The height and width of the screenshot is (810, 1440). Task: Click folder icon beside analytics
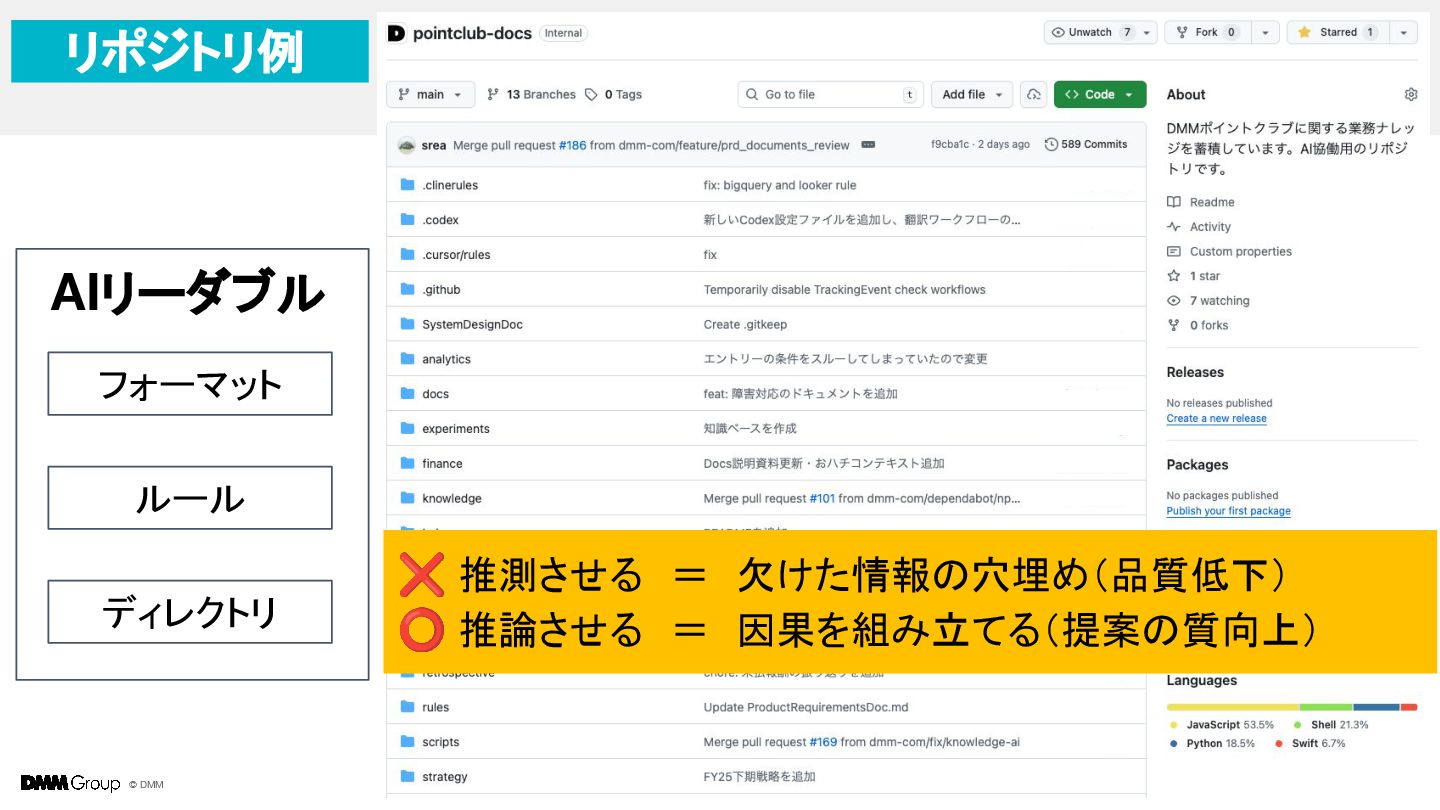pos(407,359)
